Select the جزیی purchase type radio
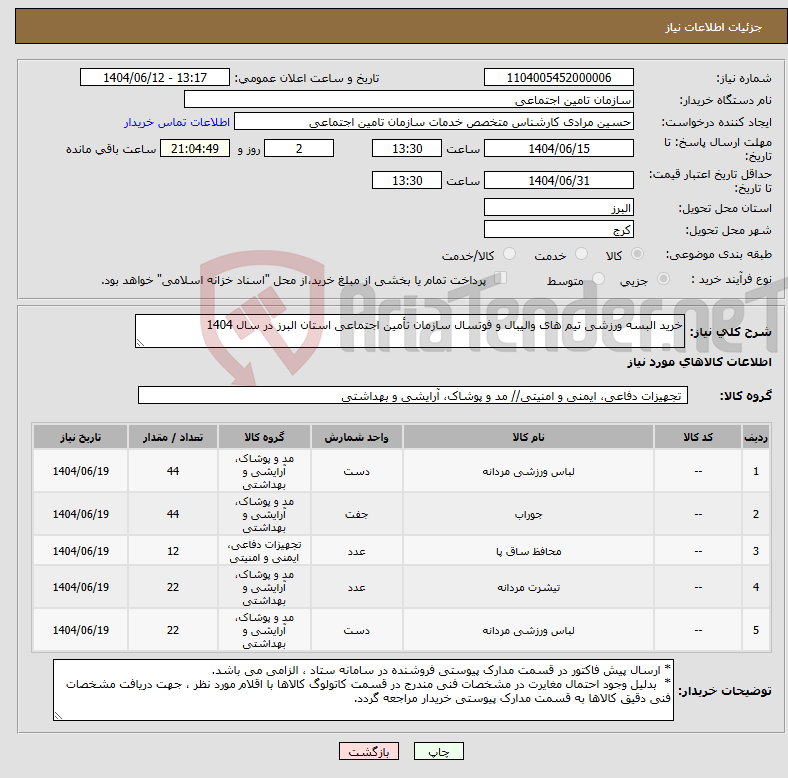The image size is (788, 778). (x=663, y=279)
